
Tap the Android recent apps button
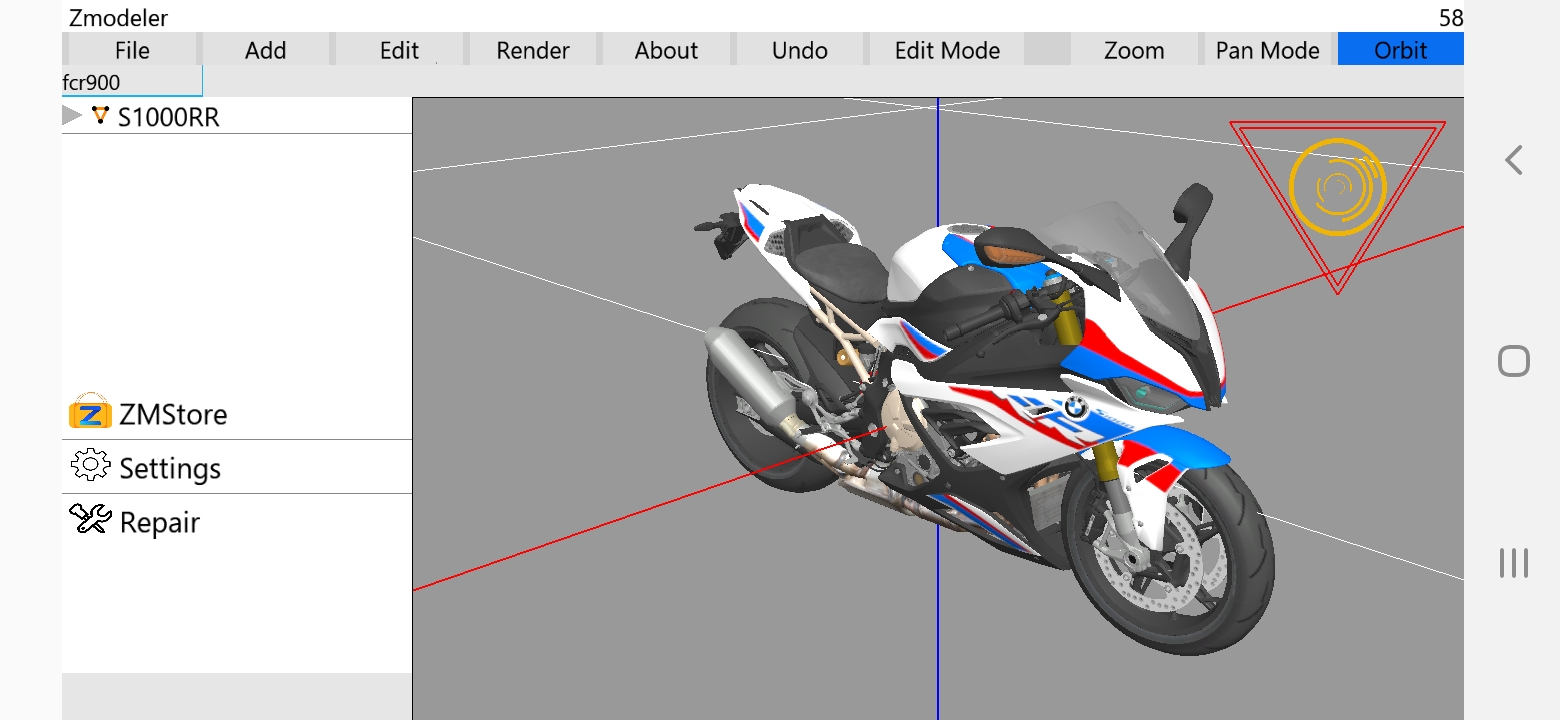point(1514,563)
